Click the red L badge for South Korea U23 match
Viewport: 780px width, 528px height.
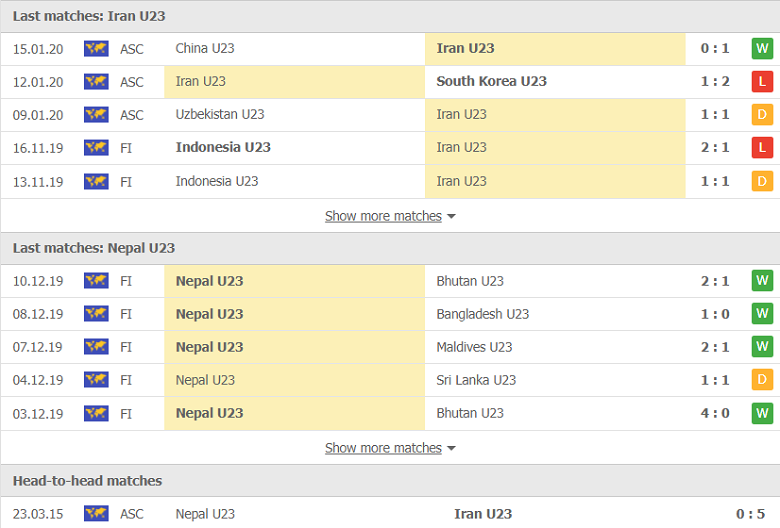762,82
